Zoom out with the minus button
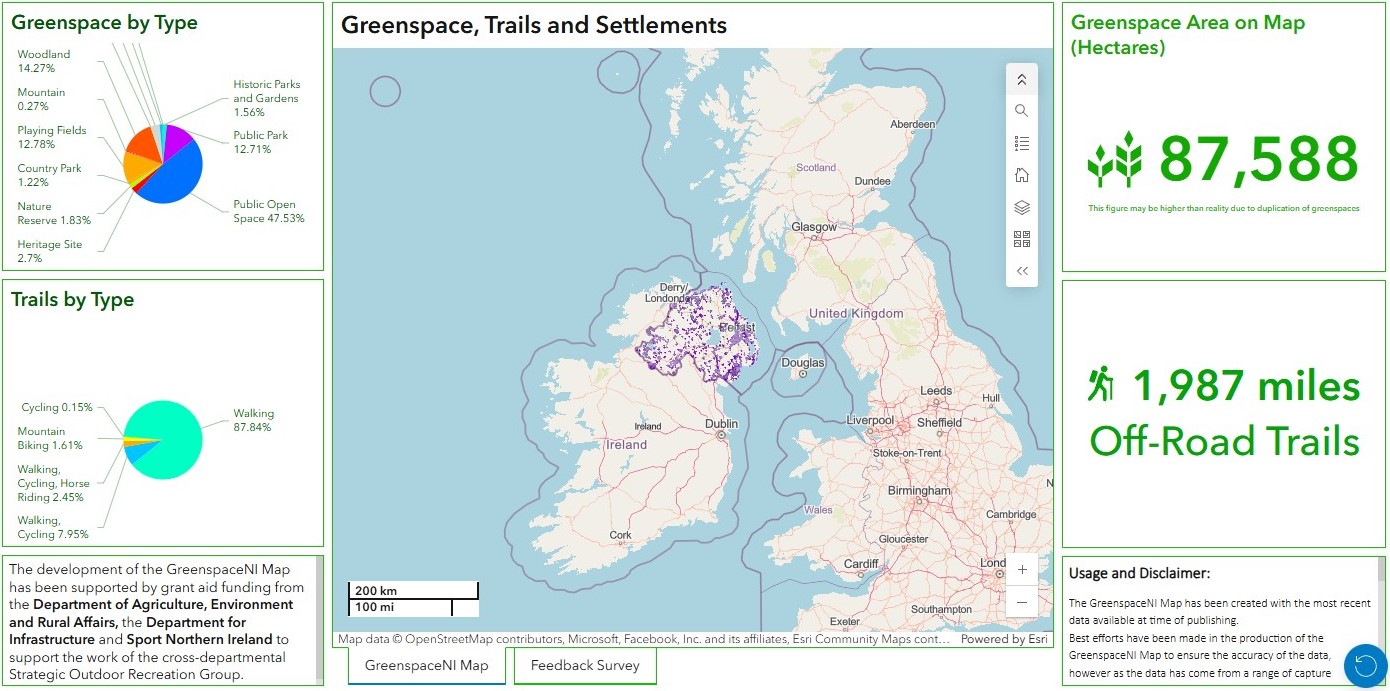 [x=1021, y=602]
